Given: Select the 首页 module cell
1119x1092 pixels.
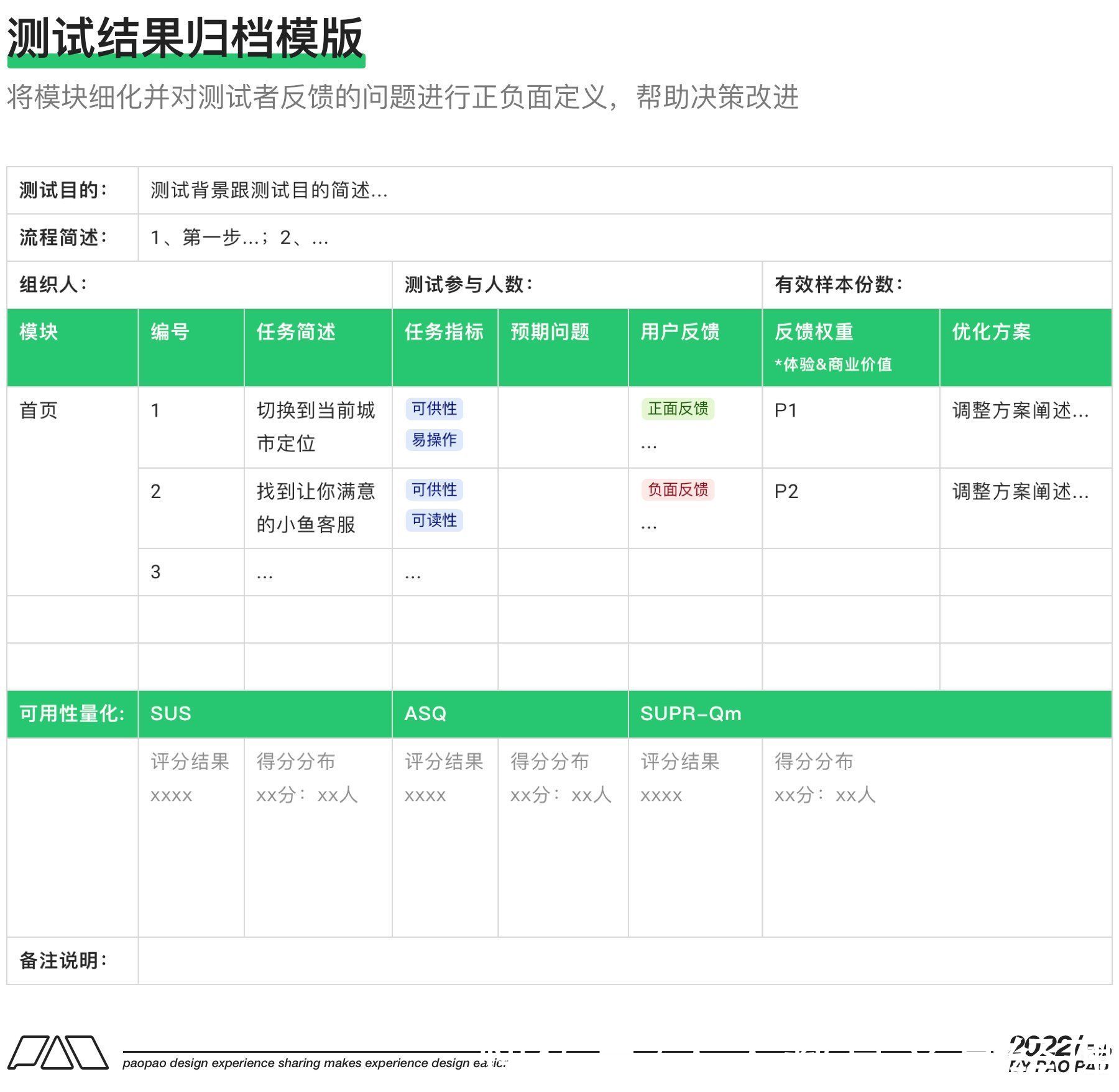Looking at the screenshot, I should pyautogui.click(x=73, y=491).
